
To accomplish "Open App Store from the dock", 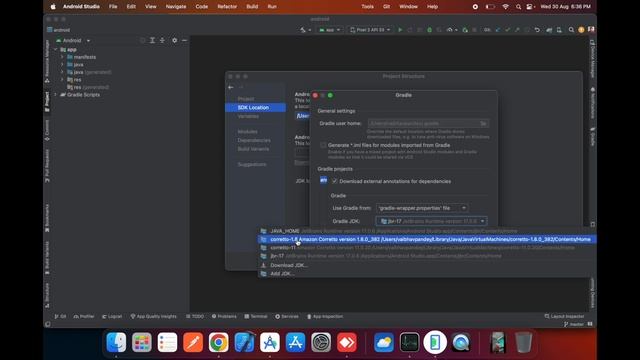I will (296, 342).
